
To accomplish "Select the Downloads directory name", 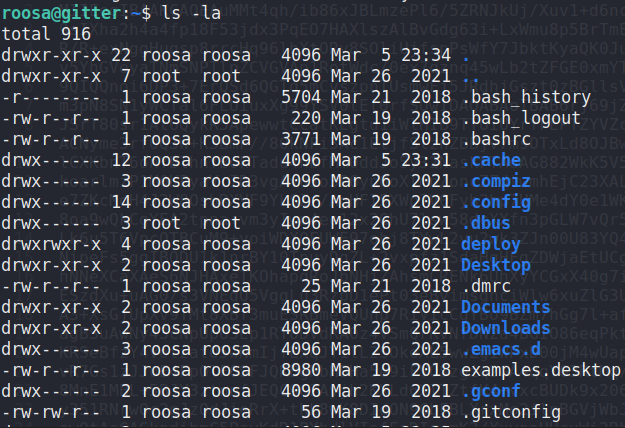I will pyautogui.click(x=505, y=328).
